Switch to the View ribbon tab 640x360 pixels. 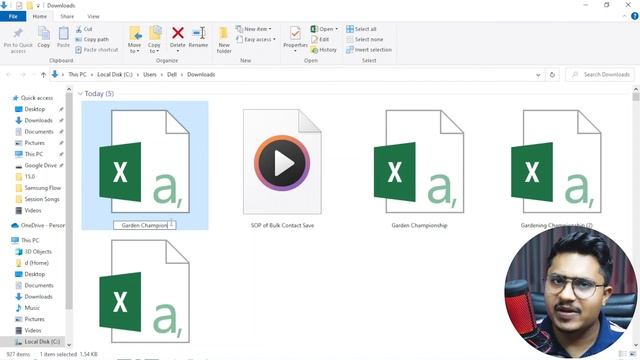tap(93, 16)
